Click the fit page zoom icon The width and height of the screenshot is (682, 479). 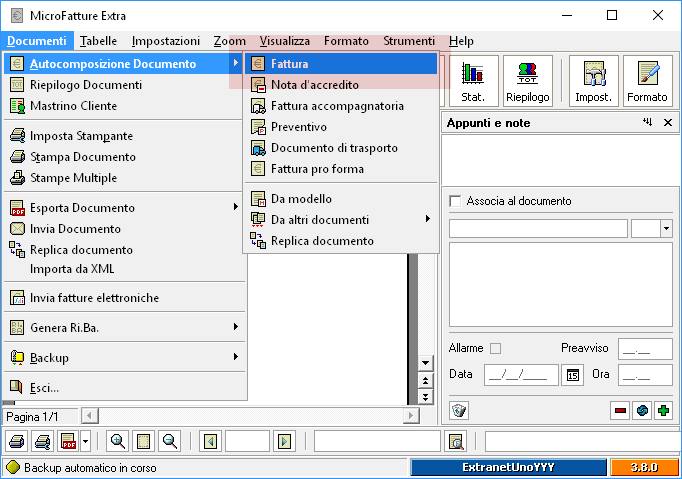click(144, 442)
